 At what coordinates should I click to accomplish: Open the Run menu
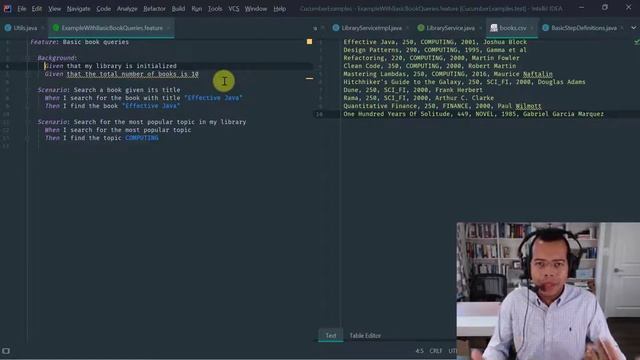coord(196,9)
